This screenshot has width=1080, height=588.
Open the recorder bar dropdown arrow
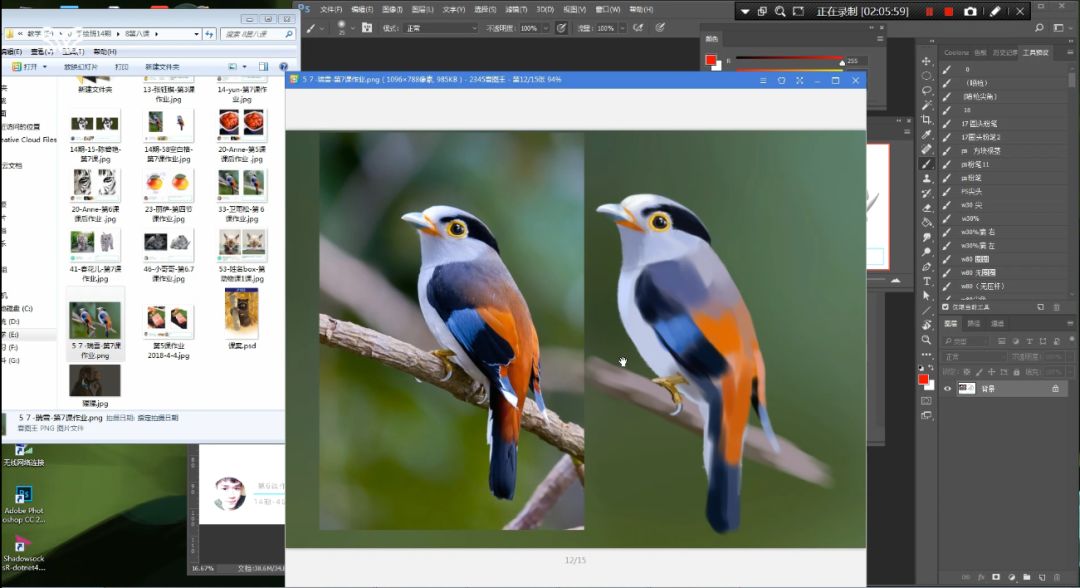(745, 11)
